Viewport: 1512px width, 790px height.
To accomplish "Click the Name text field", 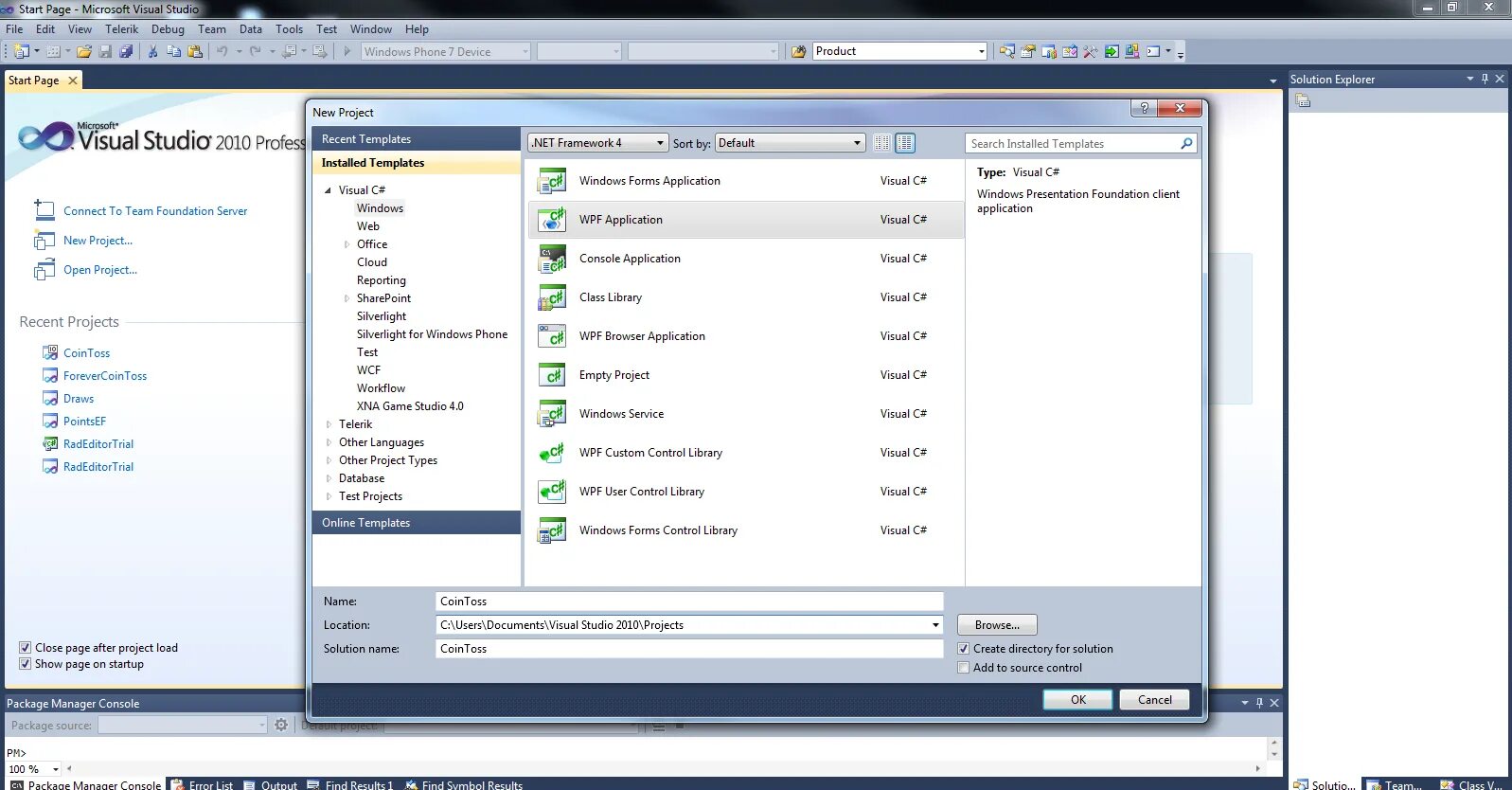I will (x=689, y=601).
